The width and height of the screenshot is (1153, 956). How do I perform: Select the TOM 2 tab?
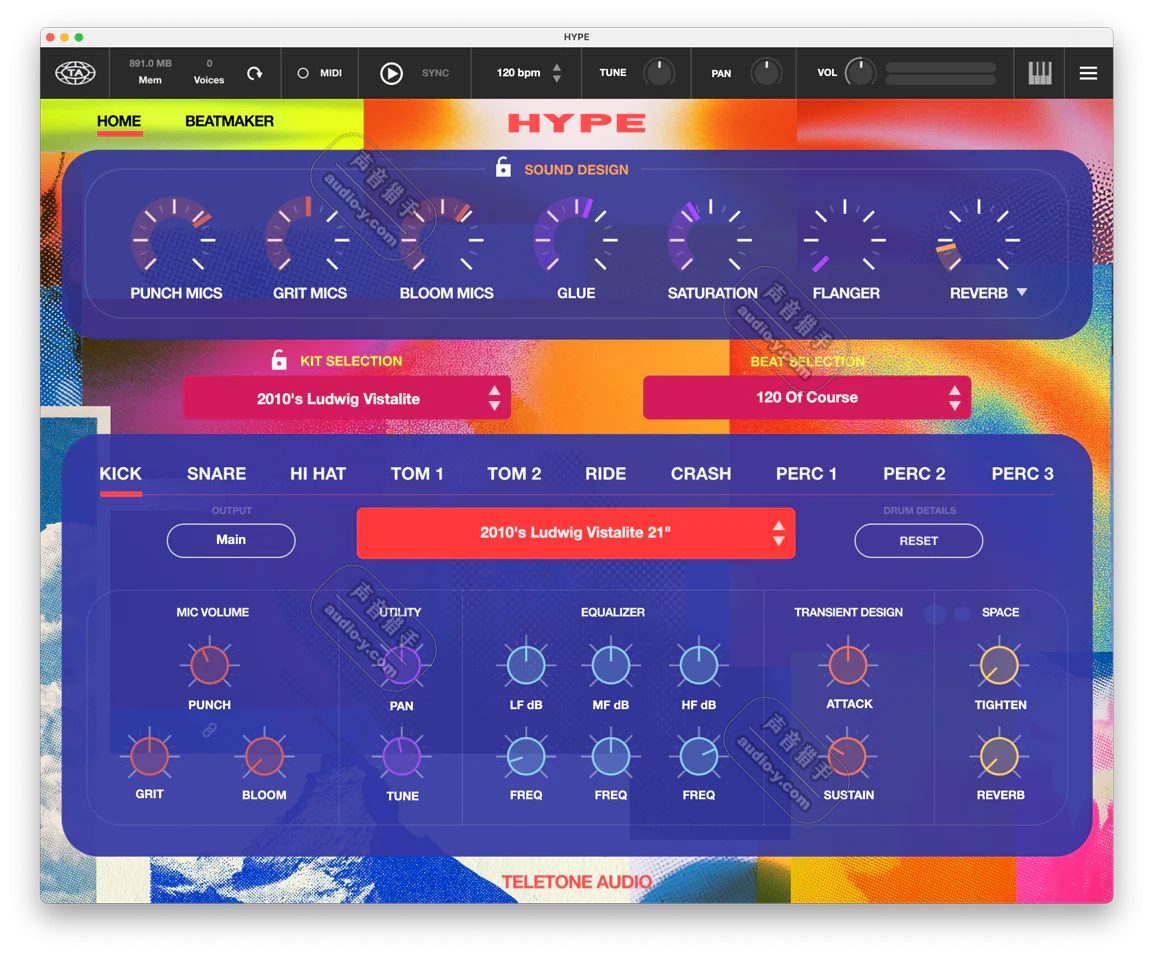coord(514,474)
